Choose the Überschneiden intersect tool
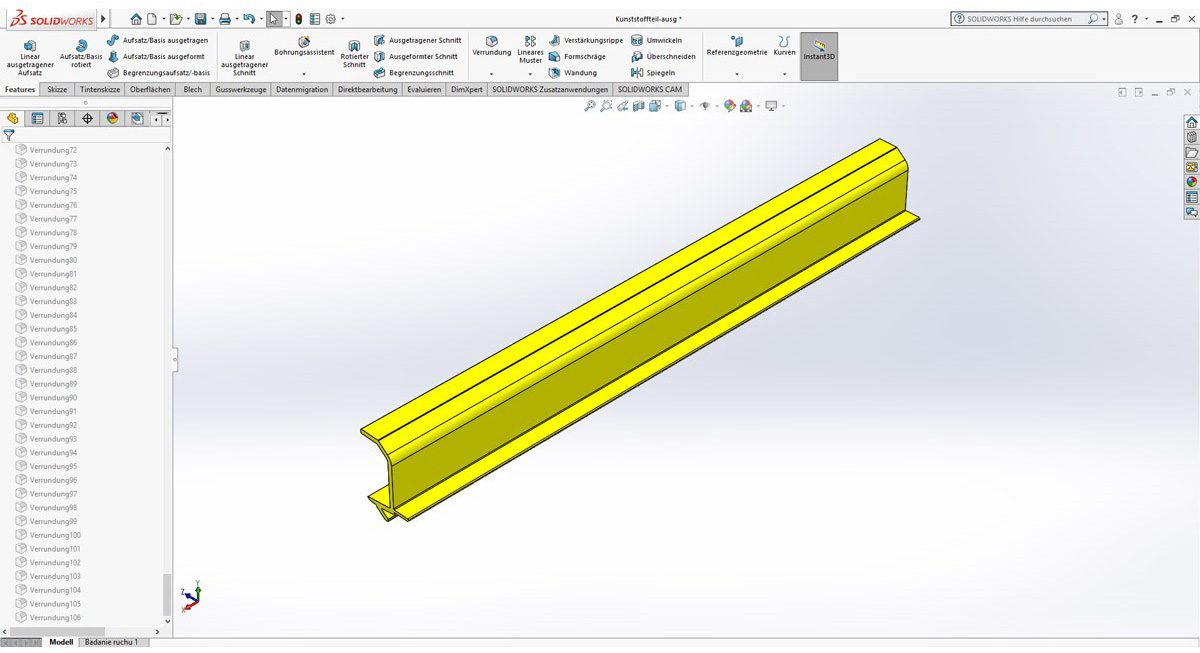The image size is (1200, 653). (x=663, y=56)
